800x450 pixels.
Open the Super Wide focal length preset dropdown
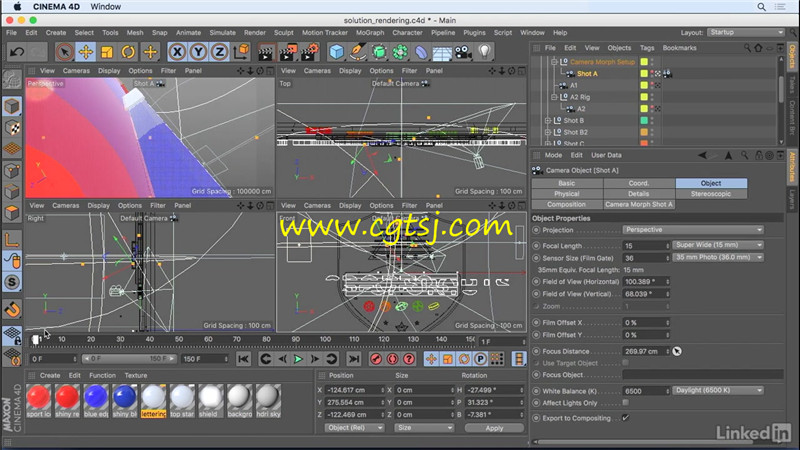(x=718, y=245)
